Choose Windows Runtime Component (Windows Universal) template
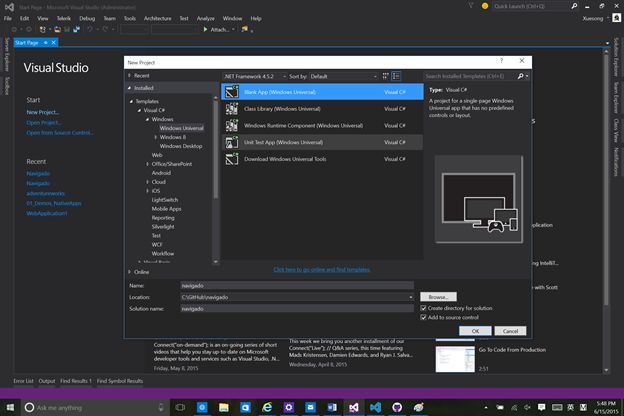Viewport: 624px width, 416px height. click(x=322, y=125)
